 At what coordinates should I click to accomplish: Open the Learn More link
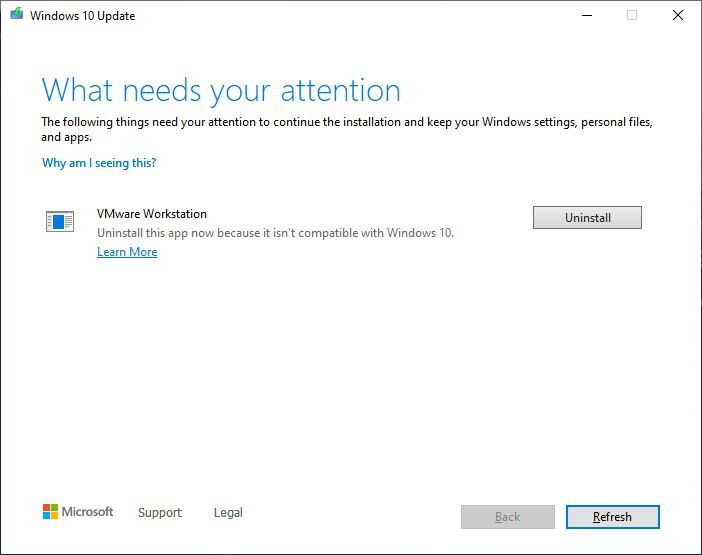click(127, 252)
